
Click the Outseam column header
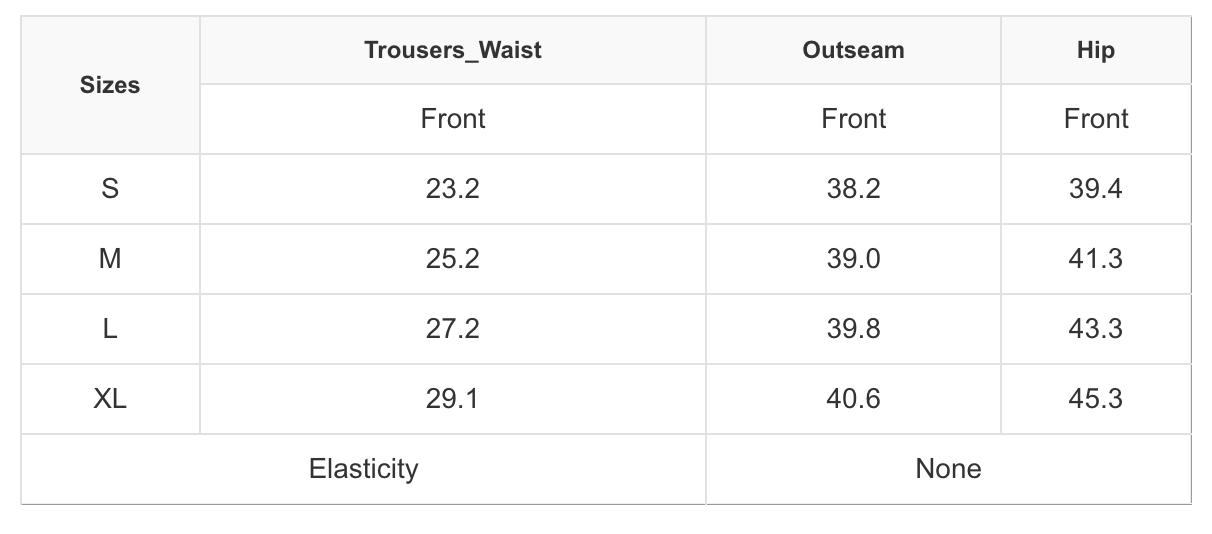click(853, 50)
